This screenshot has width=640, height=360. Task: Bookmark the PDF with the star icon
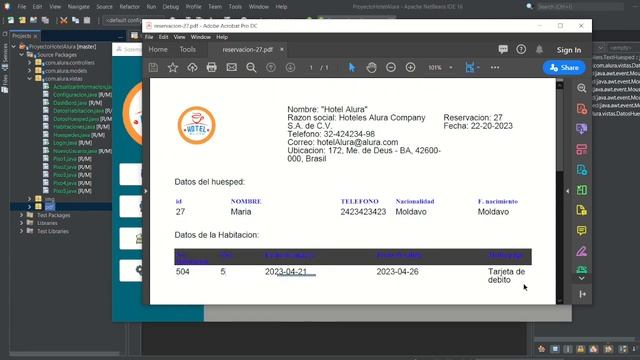[x=173, y=67]
